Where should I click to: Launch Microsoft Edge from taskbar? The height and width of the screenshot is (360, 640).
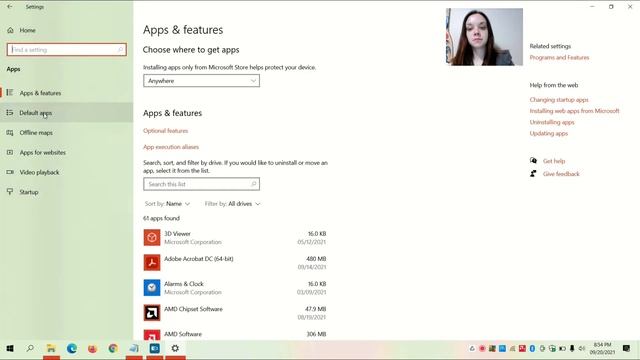point(72,348)
